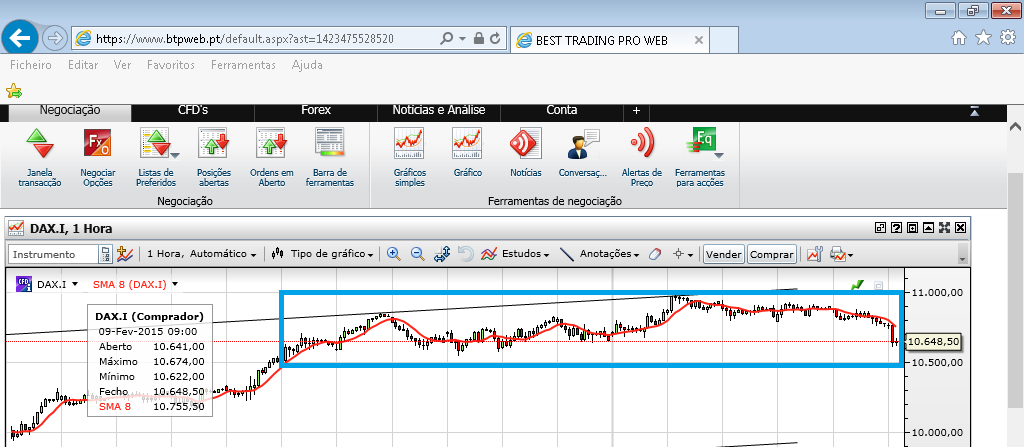
Task: Switch to the Negociação tab
Action: pos(70,112)
